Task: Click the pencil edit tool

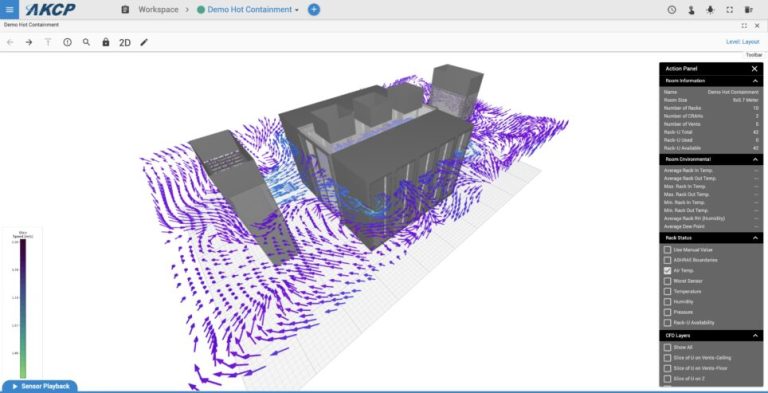Action: (x=144, y=43)
